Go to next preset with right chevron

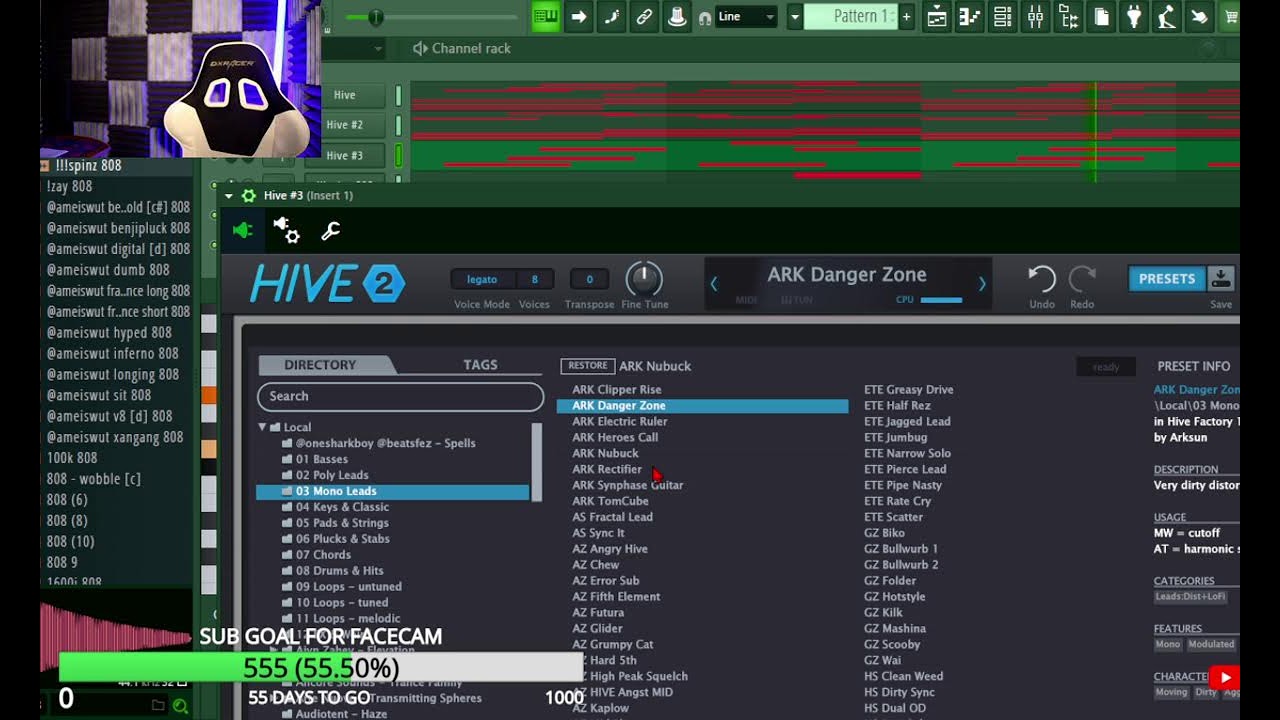click(x=982, y=284)
